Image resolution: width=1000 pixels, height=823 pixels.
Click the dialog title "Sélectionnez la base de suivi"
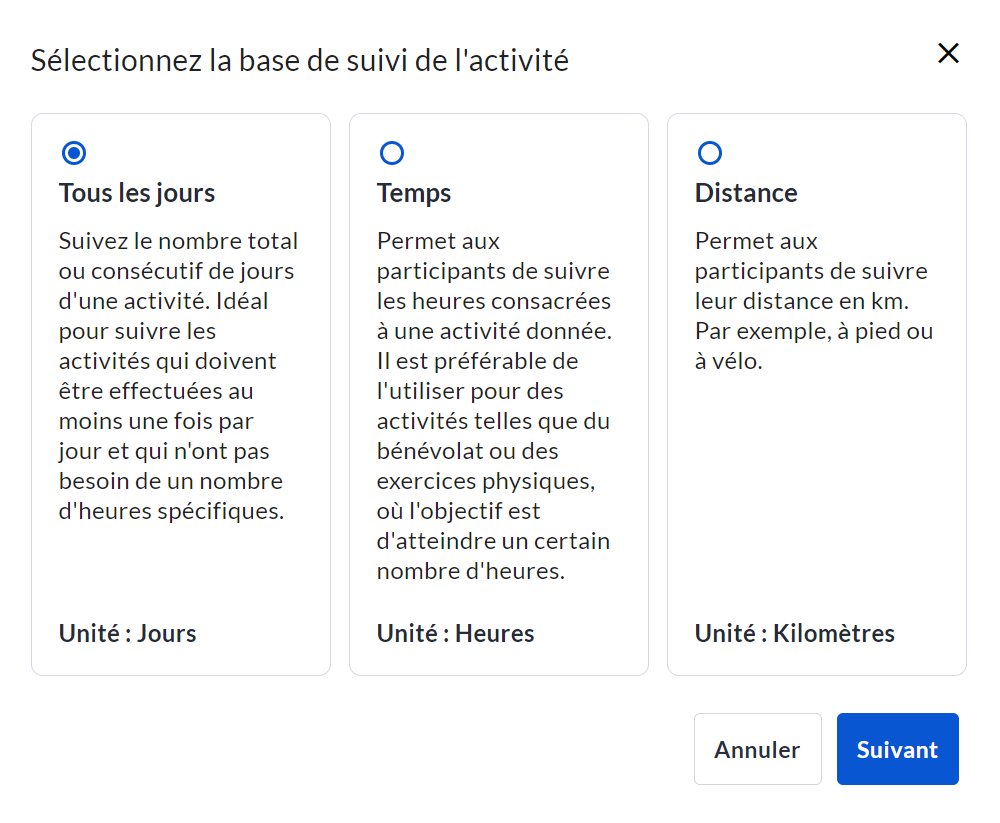300,60
